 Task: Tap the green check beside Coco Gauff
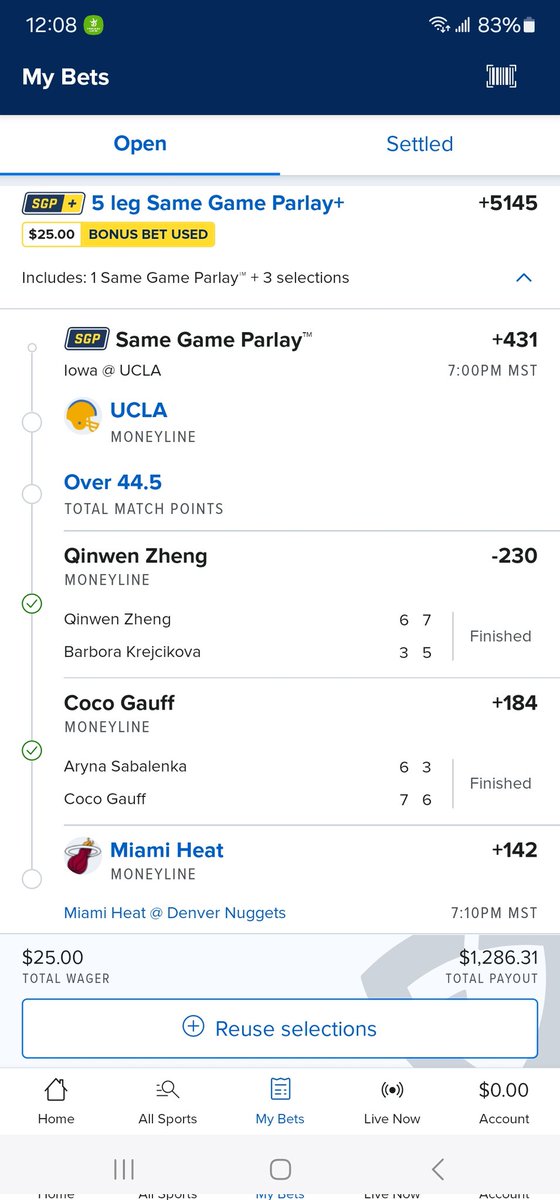(32, 751)
